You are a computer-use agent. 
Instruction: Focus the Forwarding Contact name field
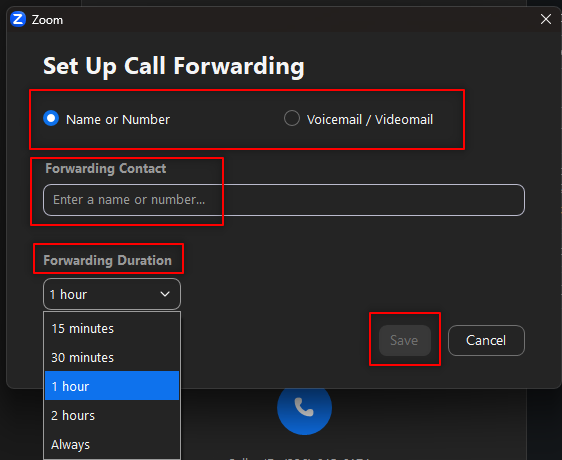[x=284, y=200]
